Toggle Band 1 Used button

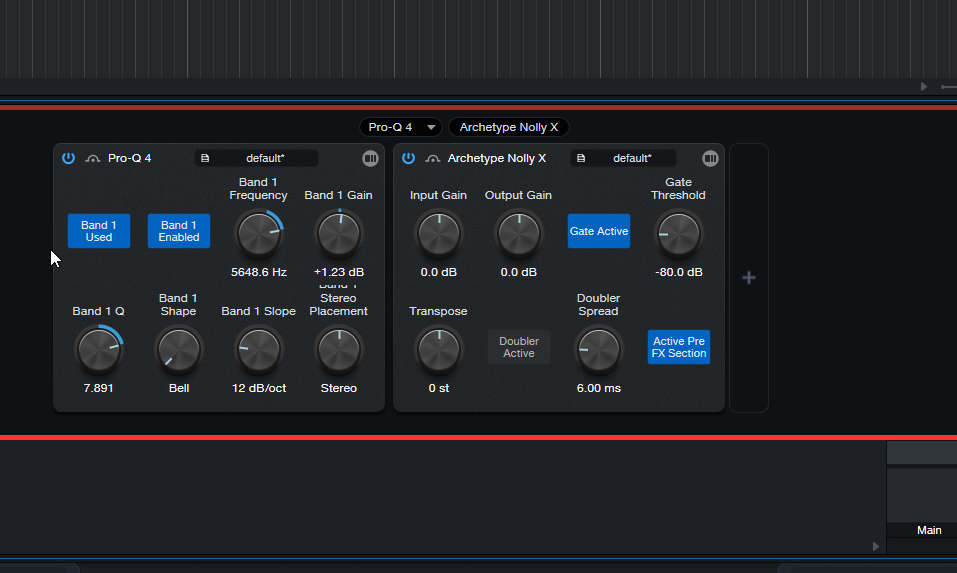[x=99, y=231]
